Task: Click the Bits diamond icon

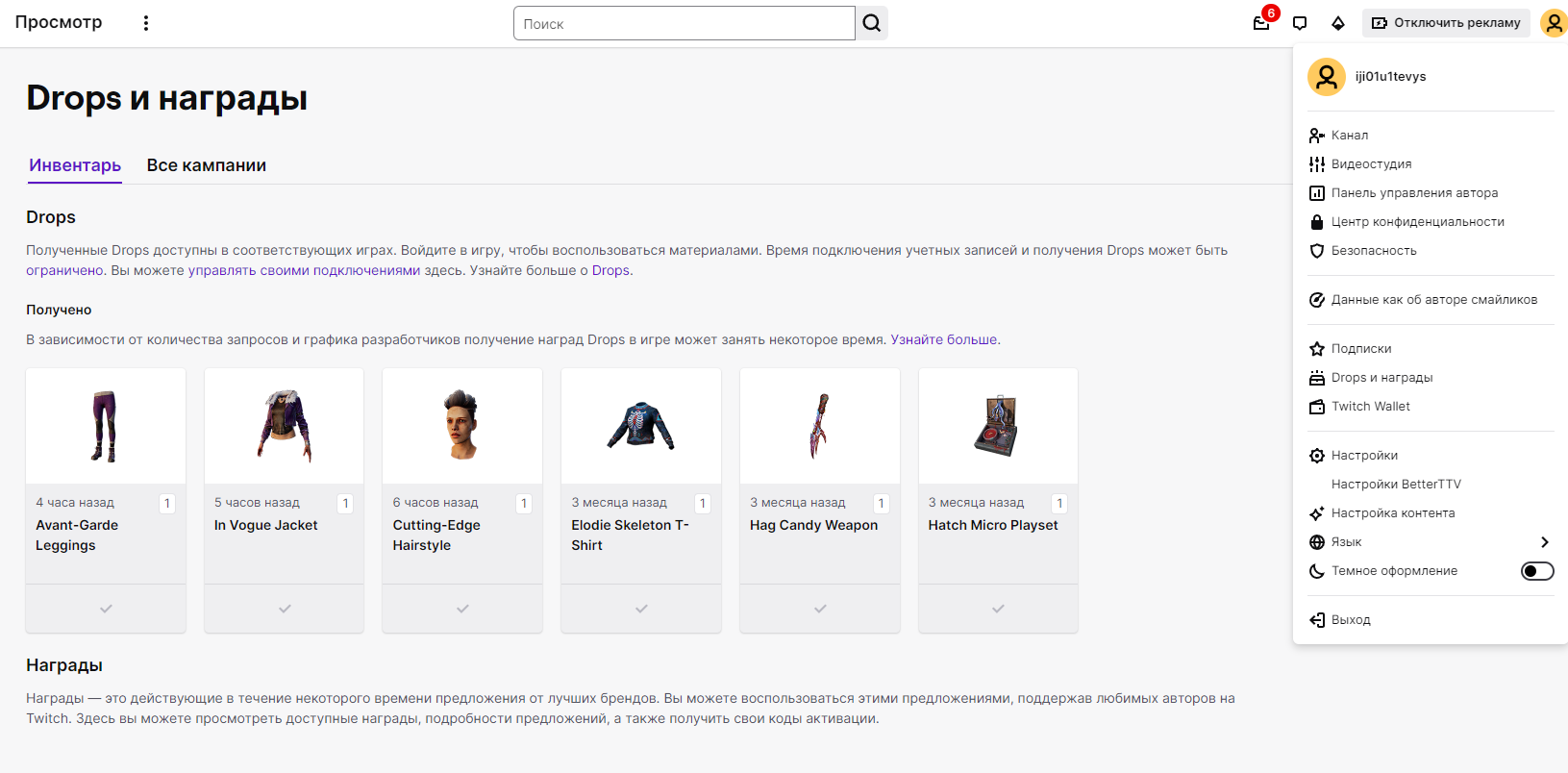Action: [x=1338, y=23]
